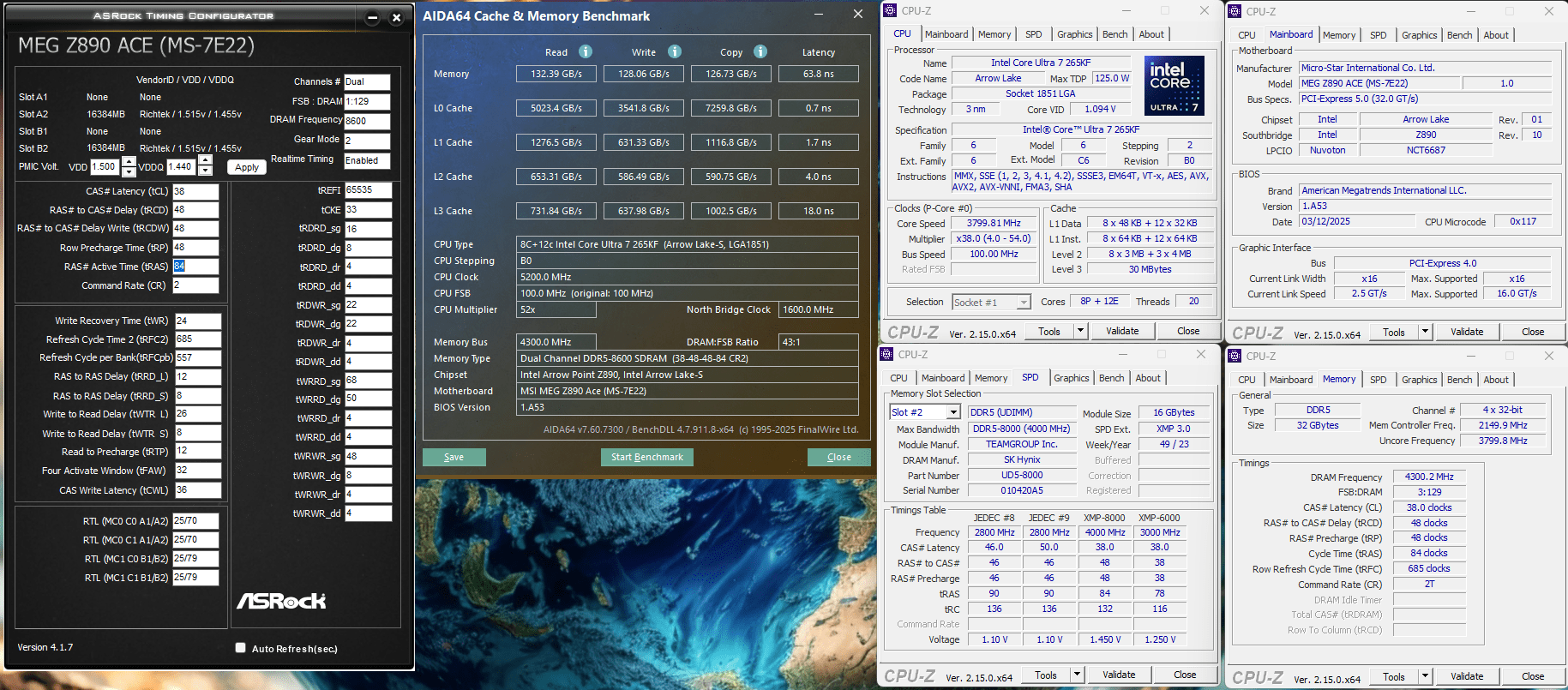Click Core Speed value 3799.81 MHz

[994, 223]
